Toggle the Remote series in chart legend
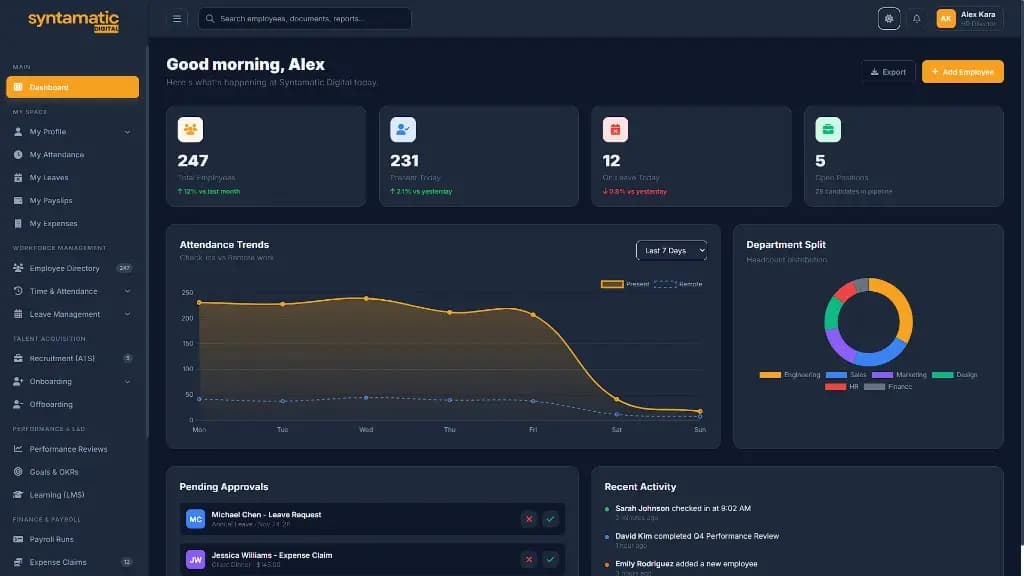 pyautogui.click(x=678, y=284)
